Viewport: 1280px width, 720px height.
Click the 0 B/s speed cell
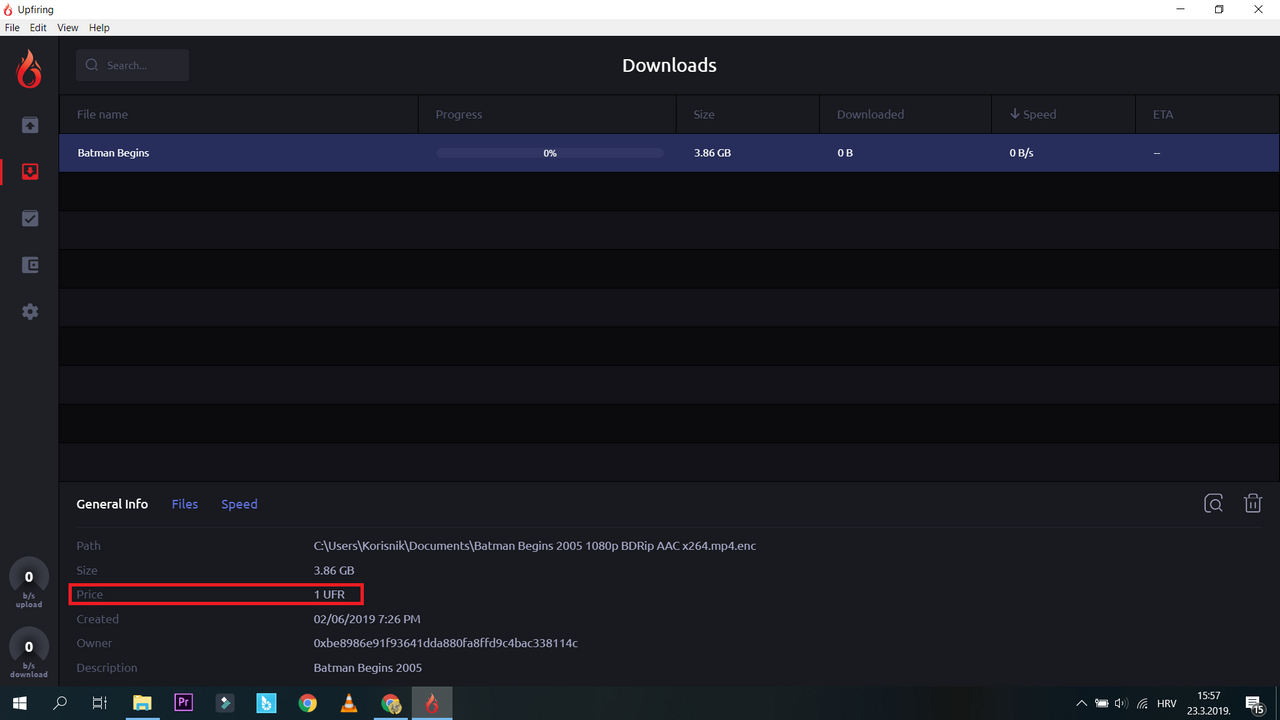pos(1021,153)
